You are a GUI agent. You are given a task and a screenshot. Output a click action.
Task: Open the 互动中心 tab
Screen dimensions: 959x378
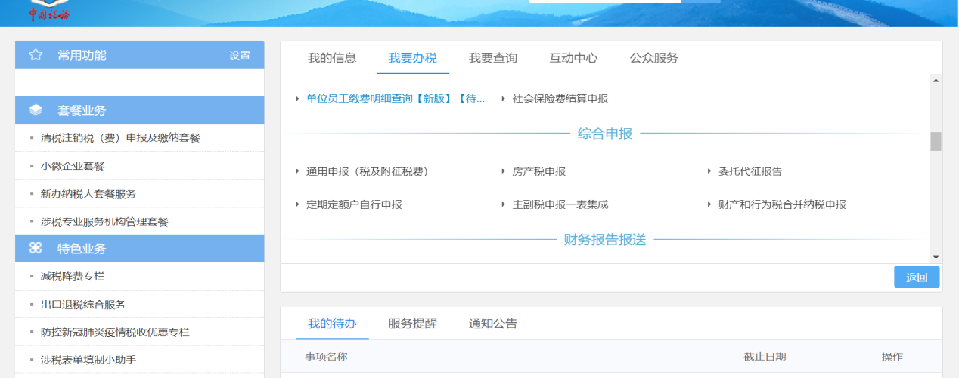573,58
